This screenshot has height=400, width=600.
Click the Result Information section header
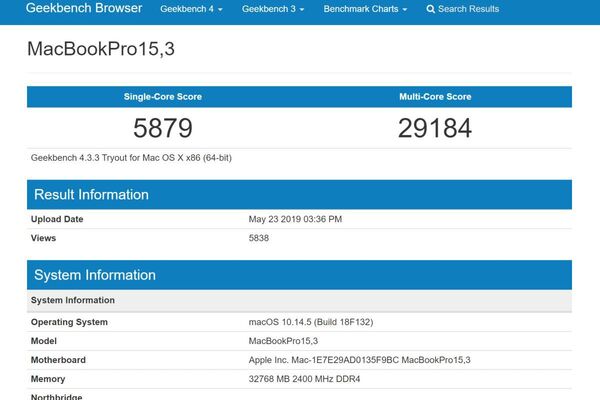[299, 194]
